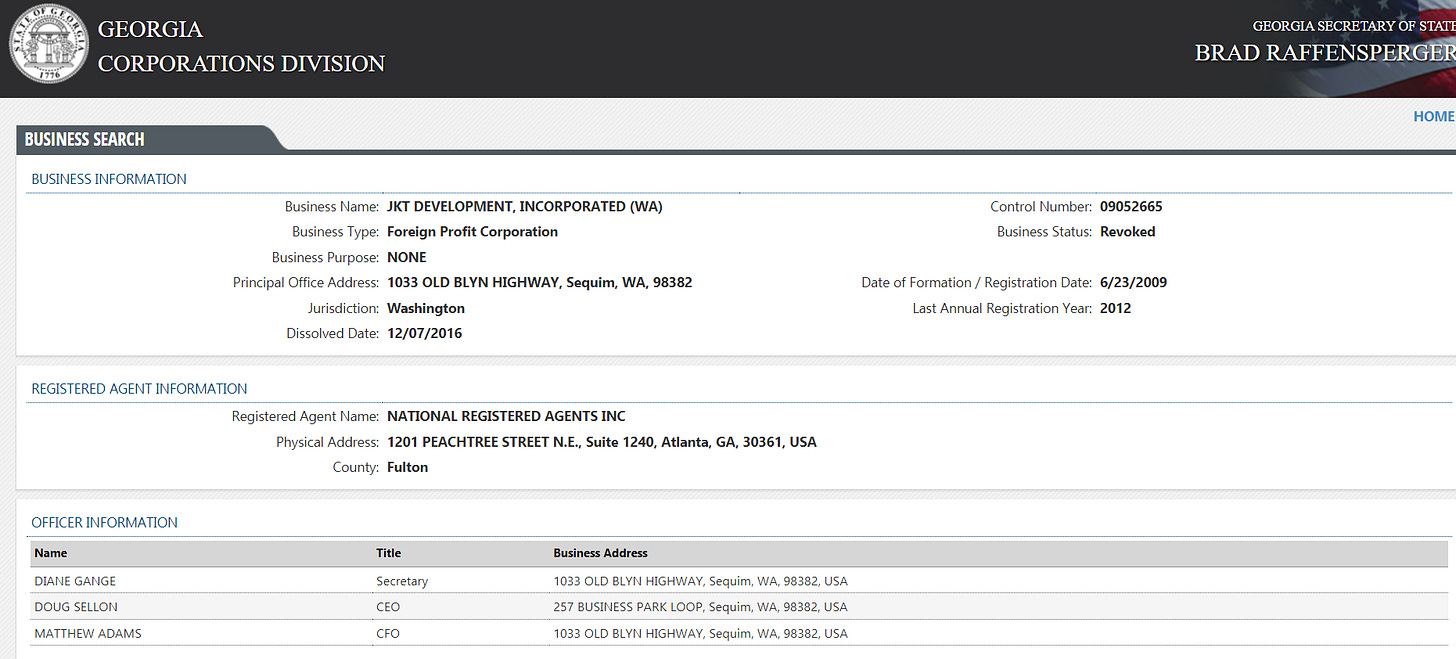Click dissolved date 12/07/2016
Screen dimensions: 1456x659
pyautogui.click(x=425, y=334)
